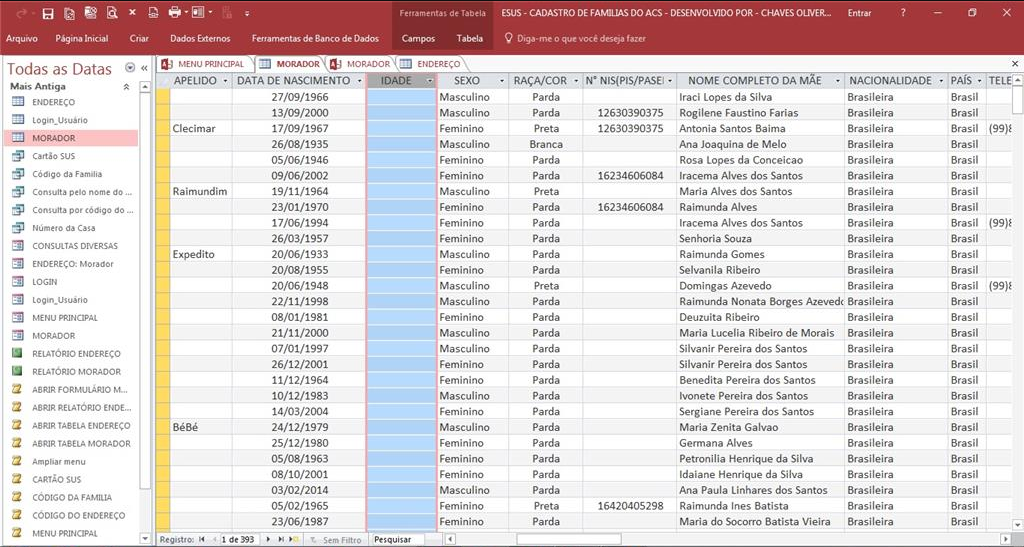1024x547 pixels.
Task: Open the Dados Externos ribbon tab
Action: point(200,38)
